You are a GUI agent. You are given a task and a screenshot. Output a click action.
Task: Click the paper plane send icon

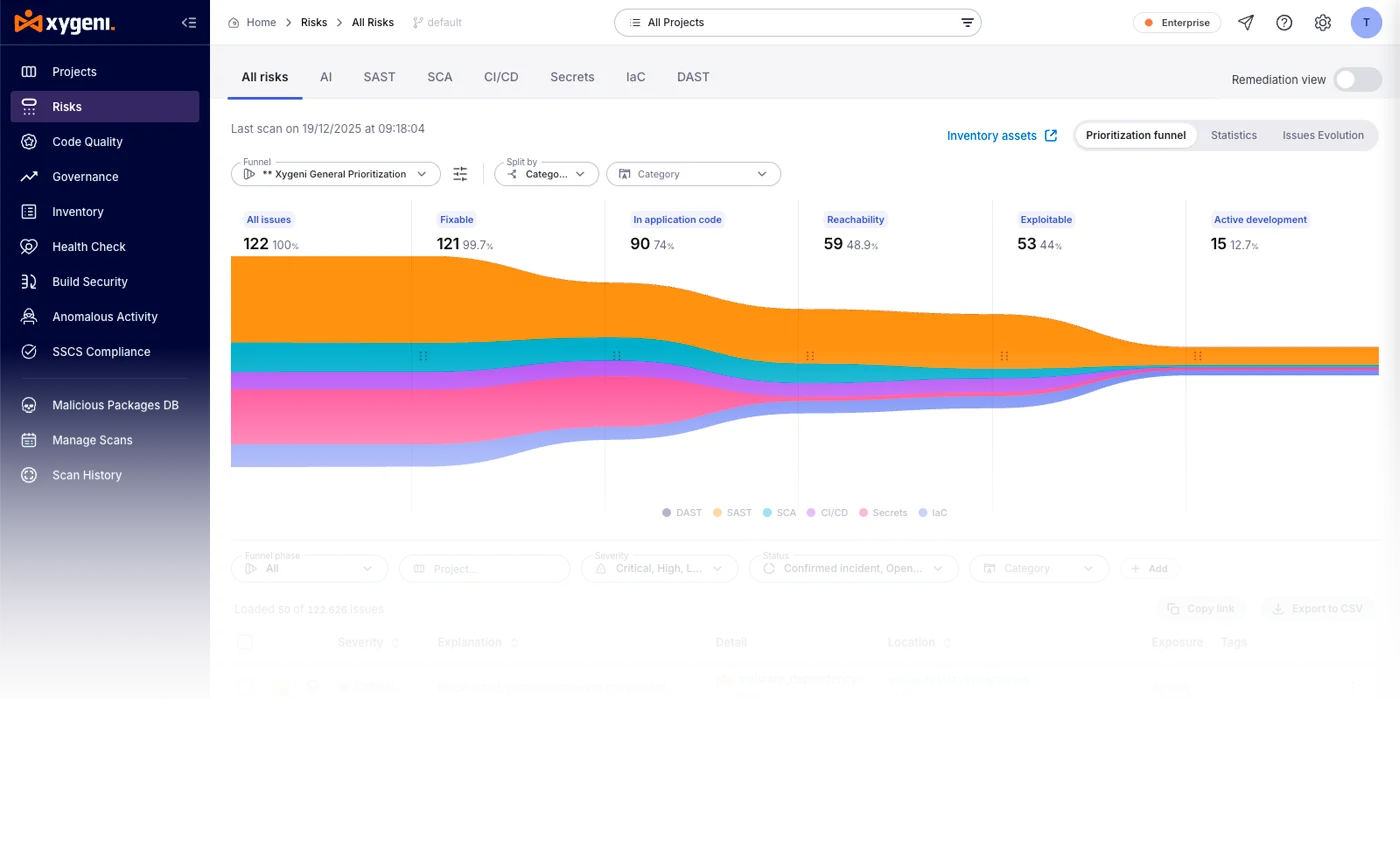click(x=1246, y=22)
